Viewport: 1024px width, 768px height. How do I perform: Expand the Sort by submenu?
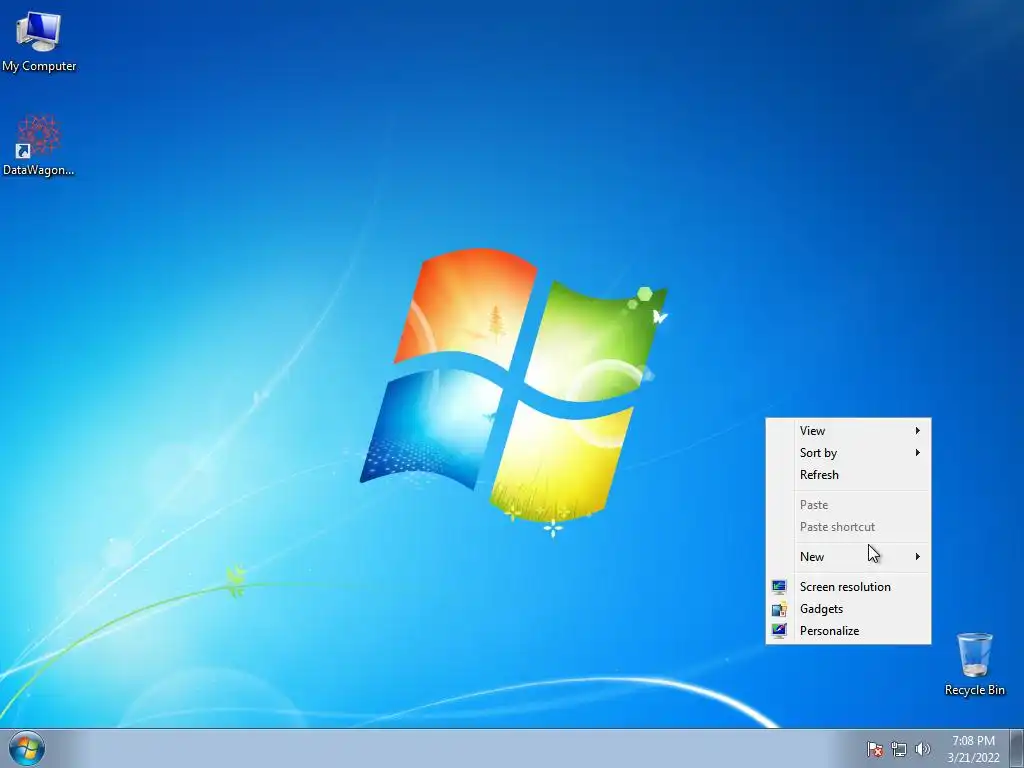coord(848,453)
